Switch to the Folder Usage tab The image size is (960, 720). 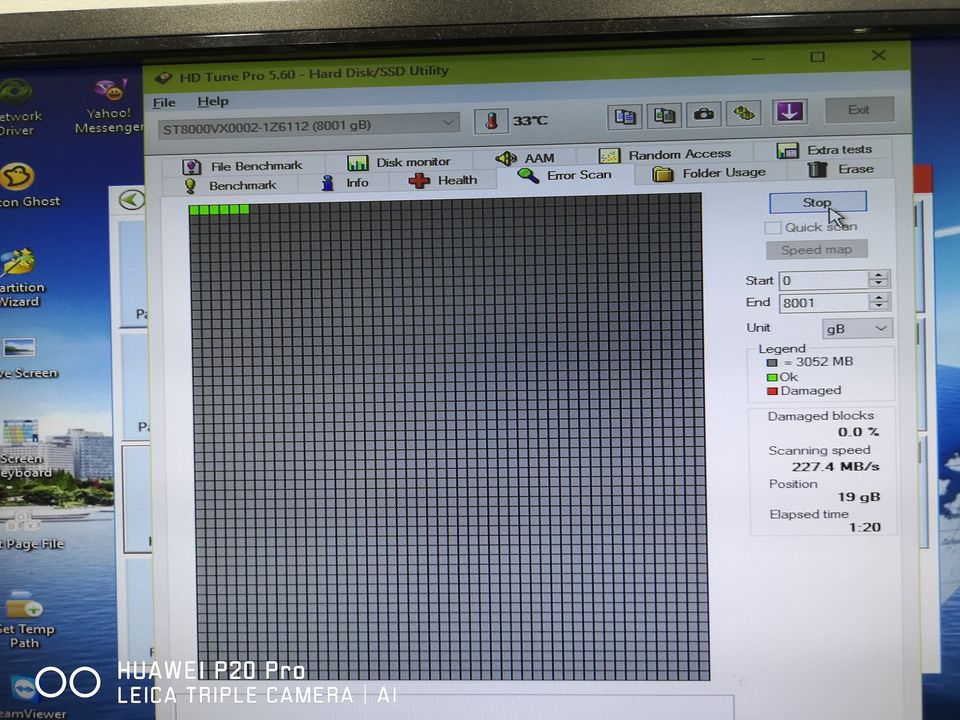click(710, 173)
